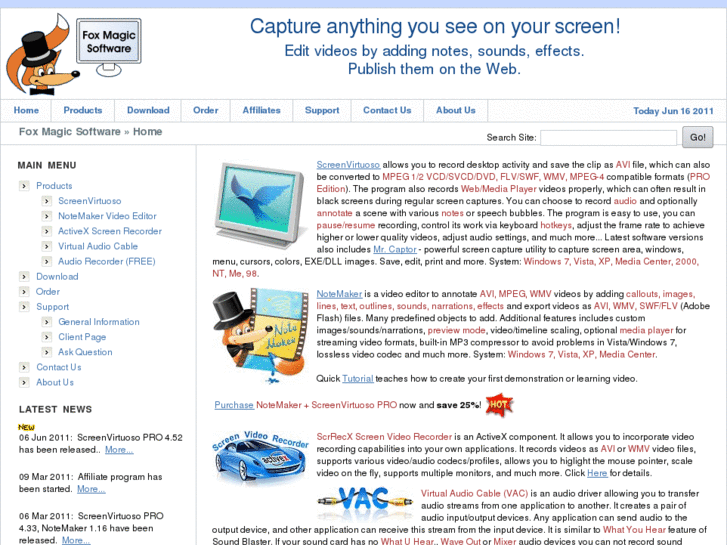Open NoteMaker Video Editor sidebar link
Screen dimensions: 727x545
click(x=107, y=216)
